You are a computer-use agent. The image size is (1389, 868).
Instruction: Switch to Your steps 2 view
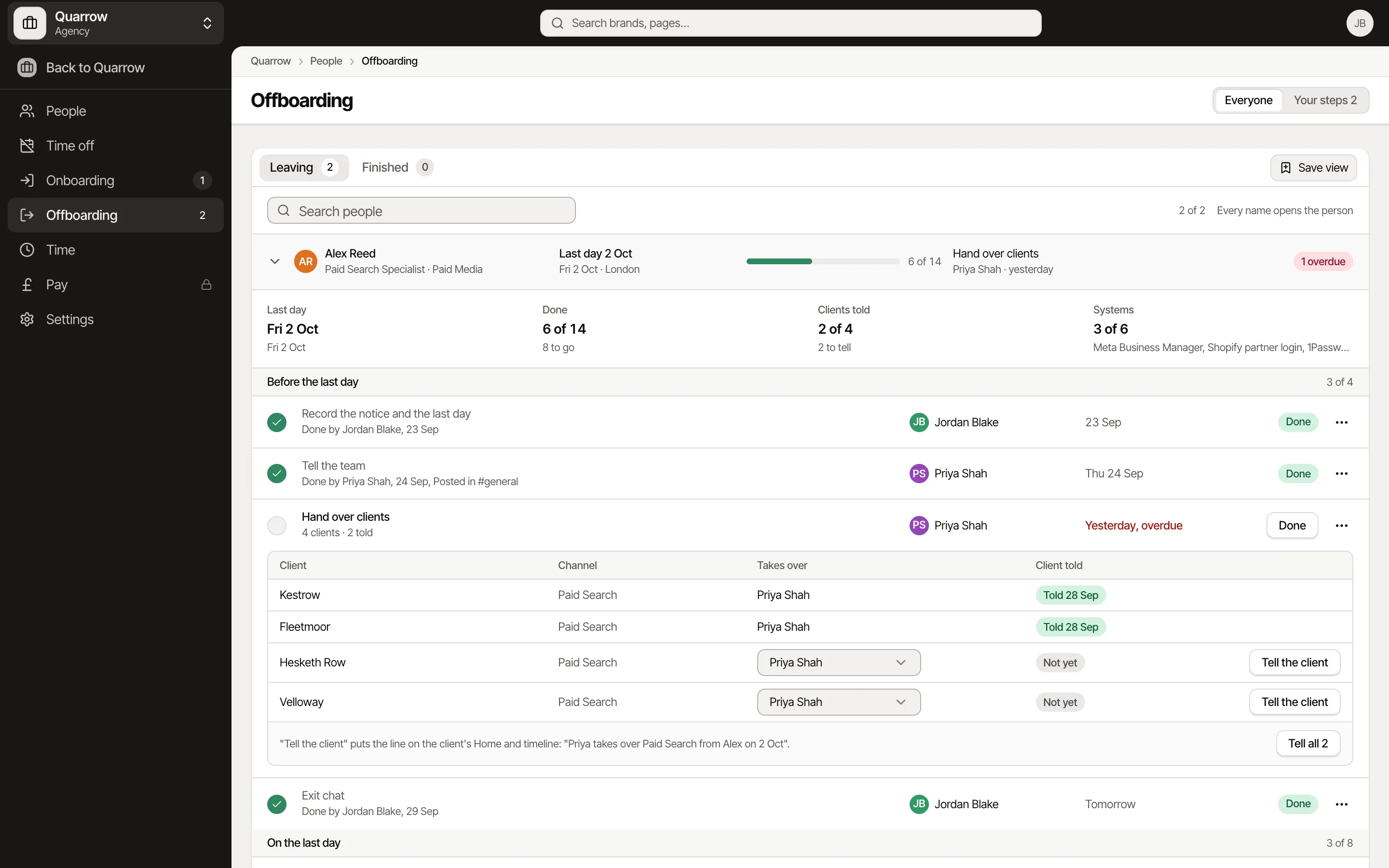click(1325, 100)
